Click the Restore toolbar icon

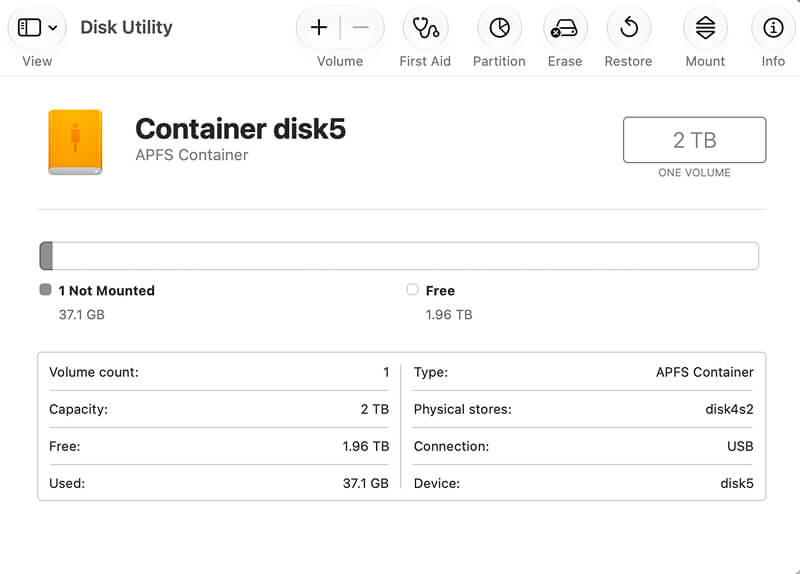(629, 28)
